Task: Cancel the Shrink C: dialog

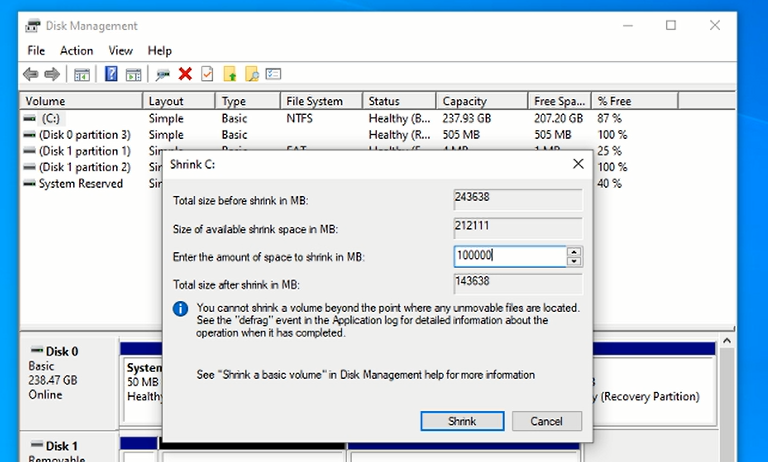Action: (x=546, y=421)
